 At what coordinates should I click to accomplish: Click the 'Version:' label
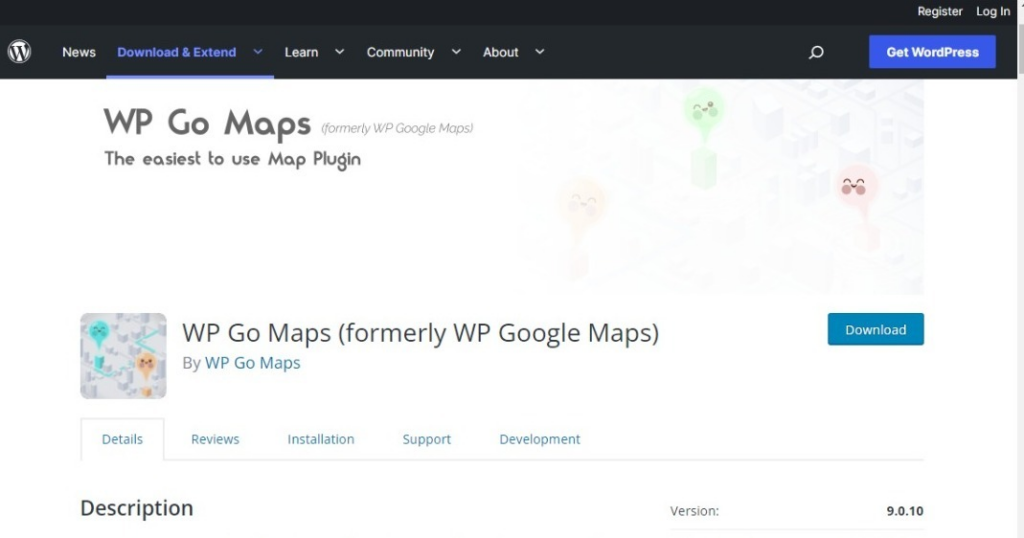[694, 511]
